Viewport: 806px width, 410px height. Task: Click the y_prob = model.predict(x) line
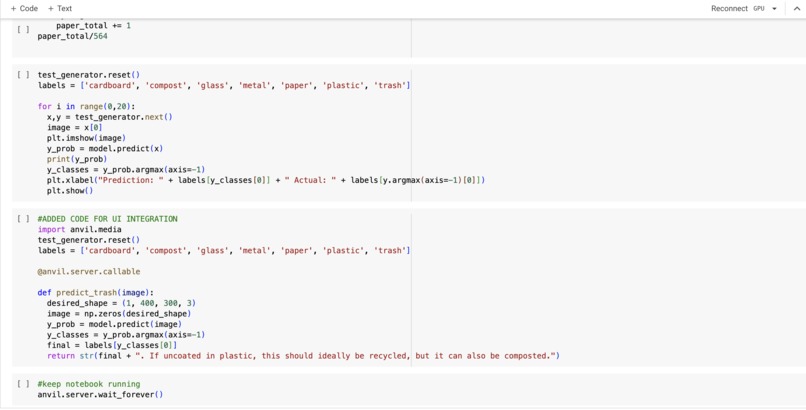coord(105,148)
